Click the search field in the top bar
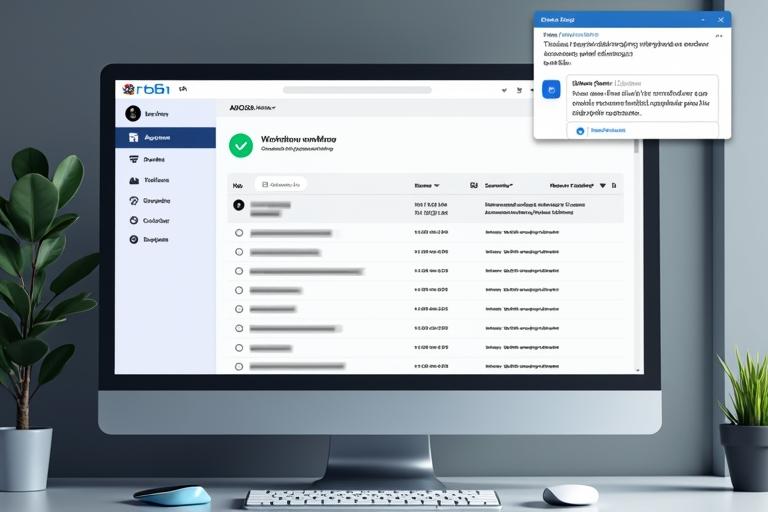768x512 pixels. tap(357, 89)
